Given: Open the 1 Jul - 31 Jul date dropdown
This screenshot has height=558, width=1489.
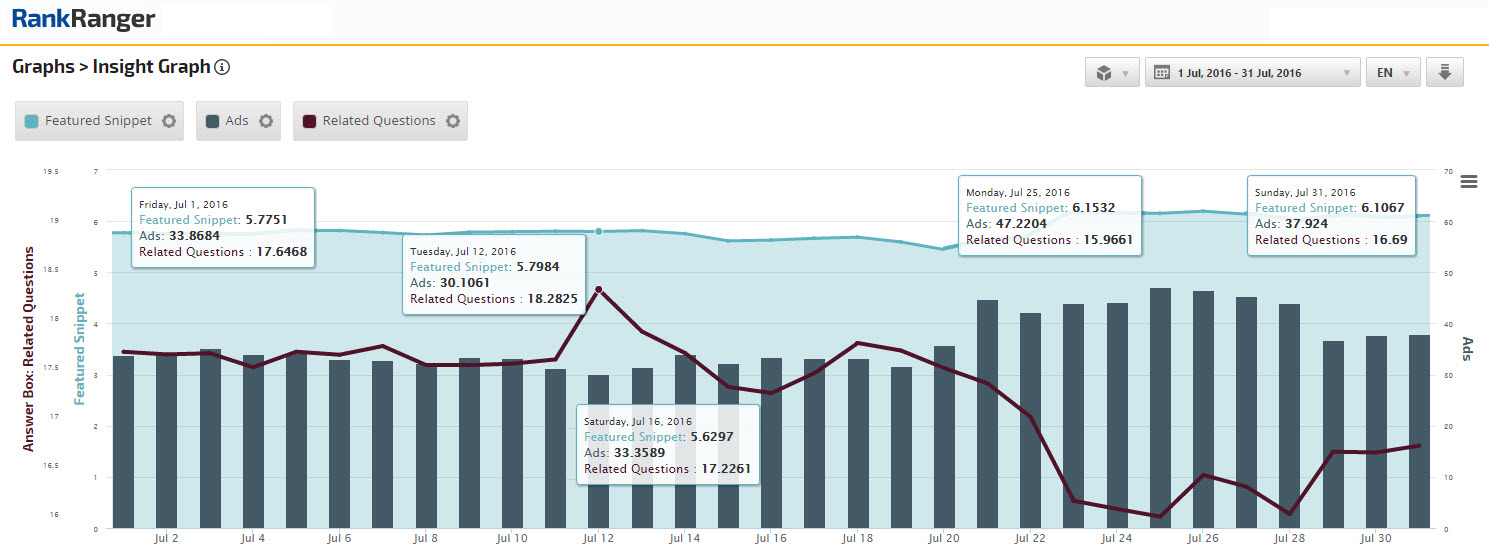Looking at the screenshot, I should (1252, 73).
